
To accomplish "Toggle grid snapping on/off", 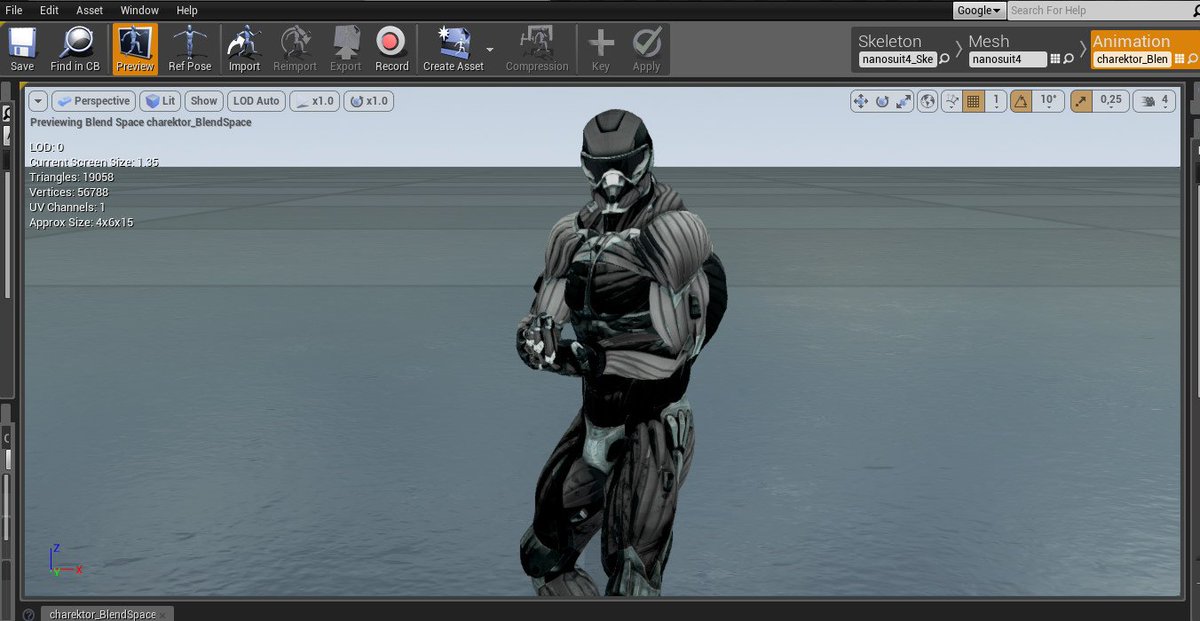I will (972, 101).
